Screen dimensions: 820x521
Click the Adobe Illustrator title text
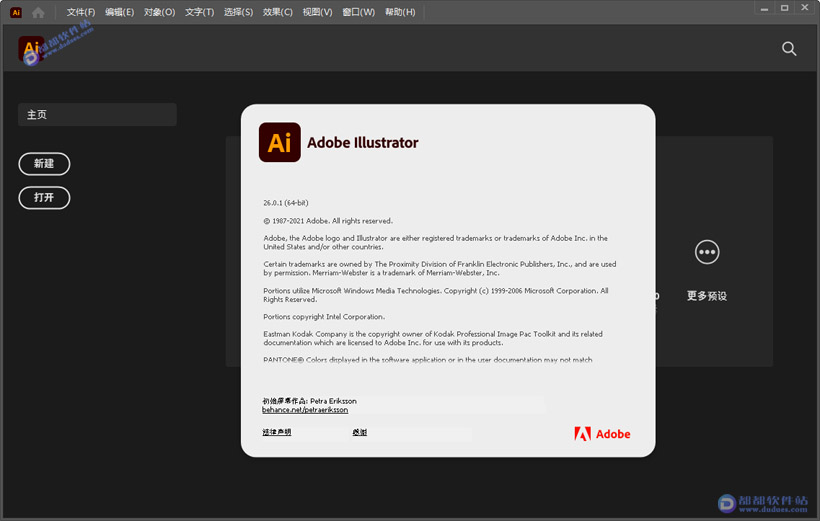click(x=363, y=142)
